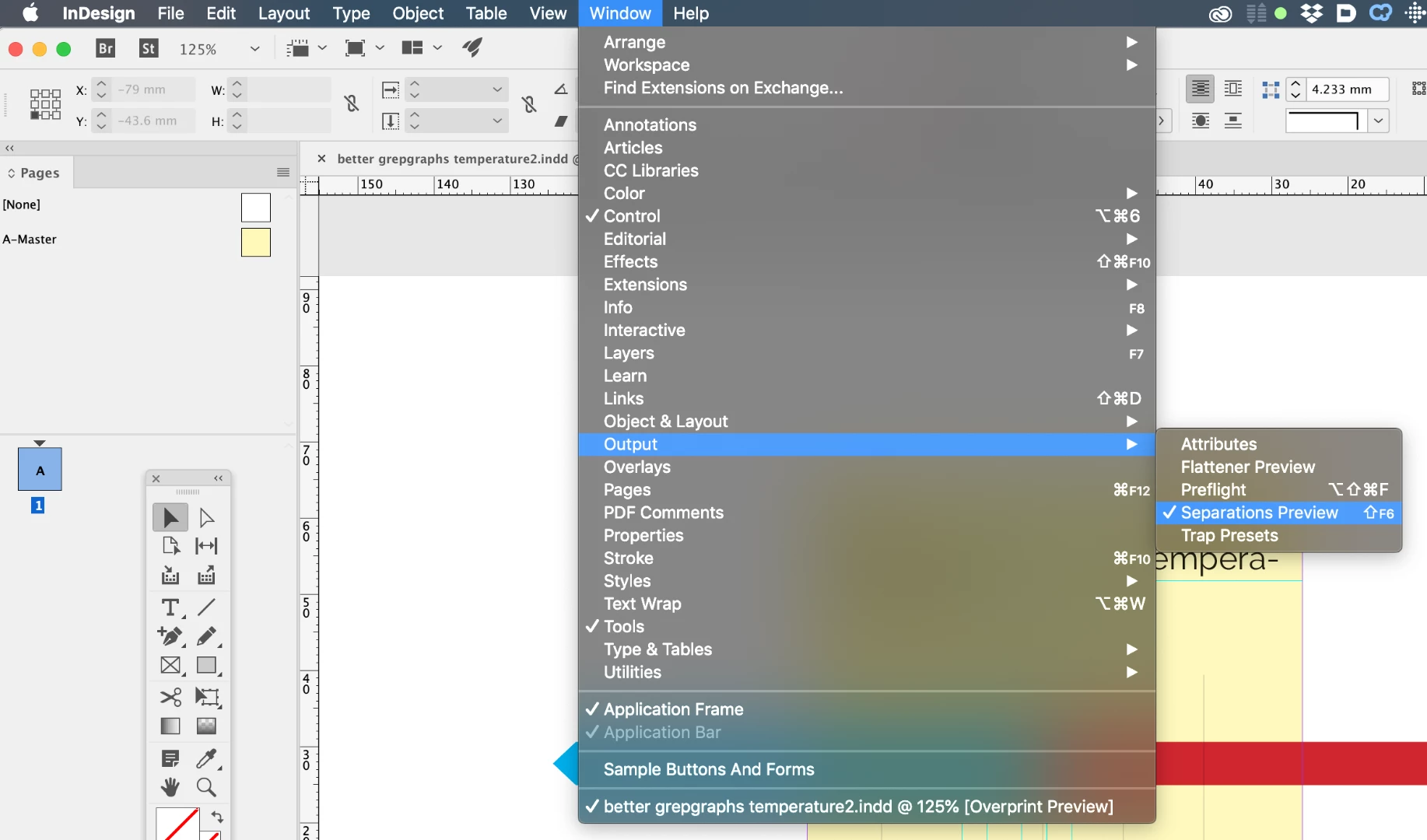Viewport: 1427px width, 840px height.
Task: Click the 4.233 mm gutter field
Action: 1347,89
